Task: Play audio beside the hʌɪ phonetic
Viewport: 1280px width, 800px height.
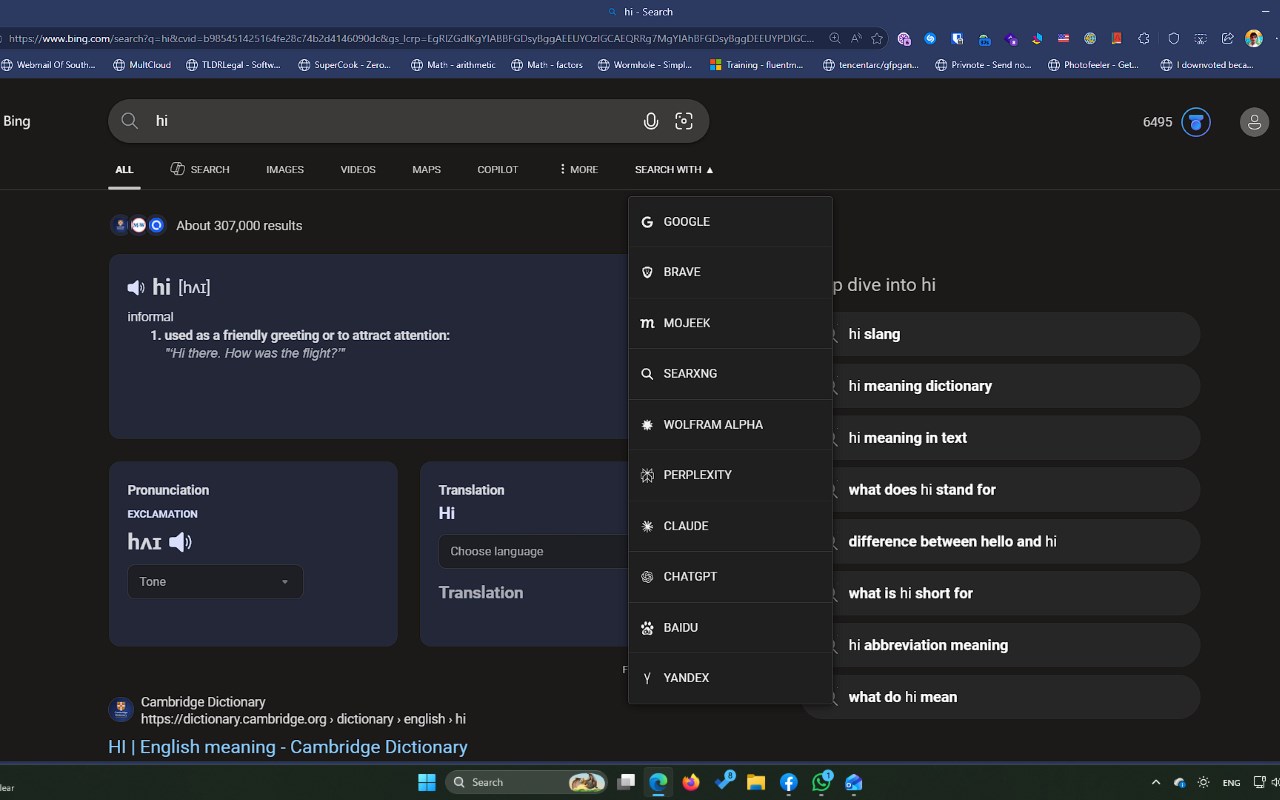Action: tap(180, 542)
